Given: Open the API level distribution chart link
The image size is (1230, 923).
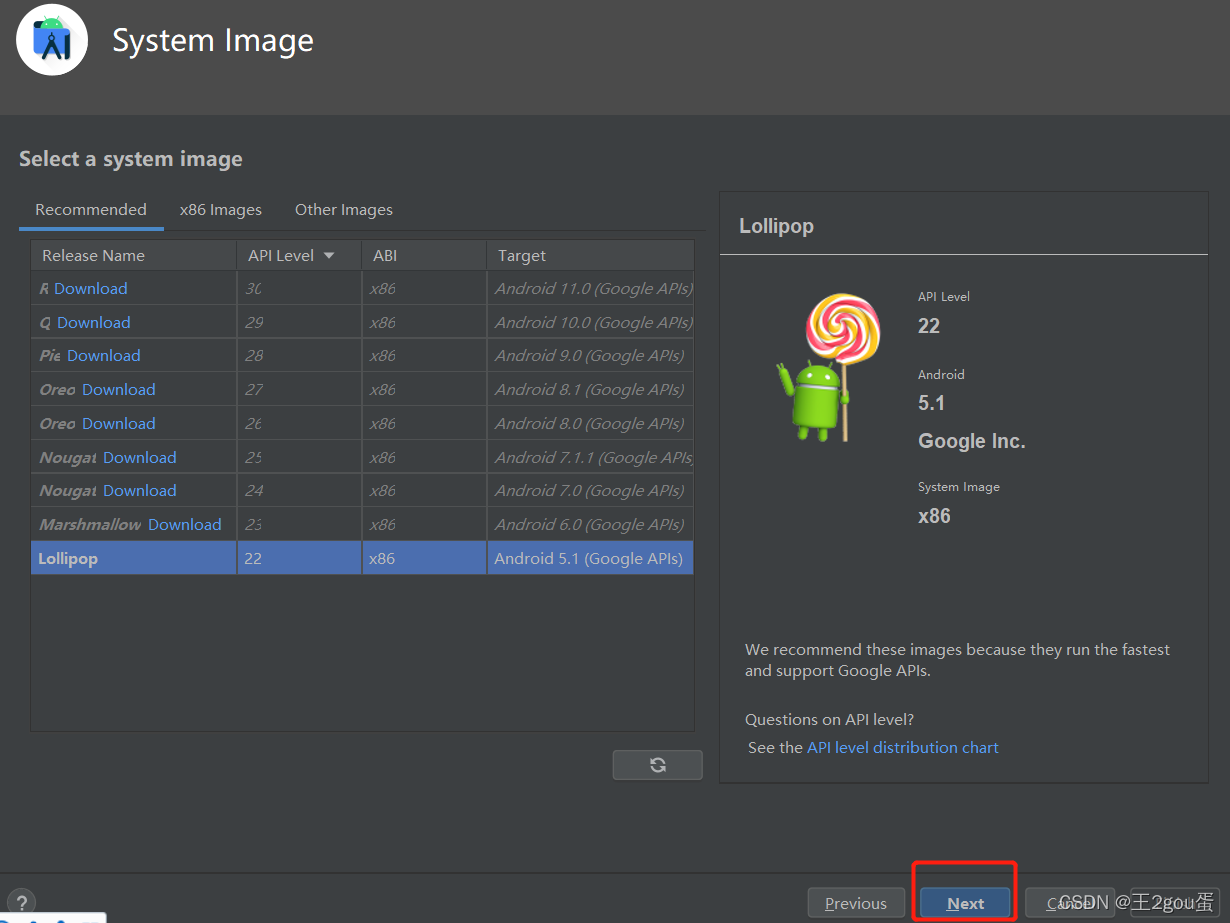Looking at the screenshot, I should pyautogui.click(x=903, y=748).
